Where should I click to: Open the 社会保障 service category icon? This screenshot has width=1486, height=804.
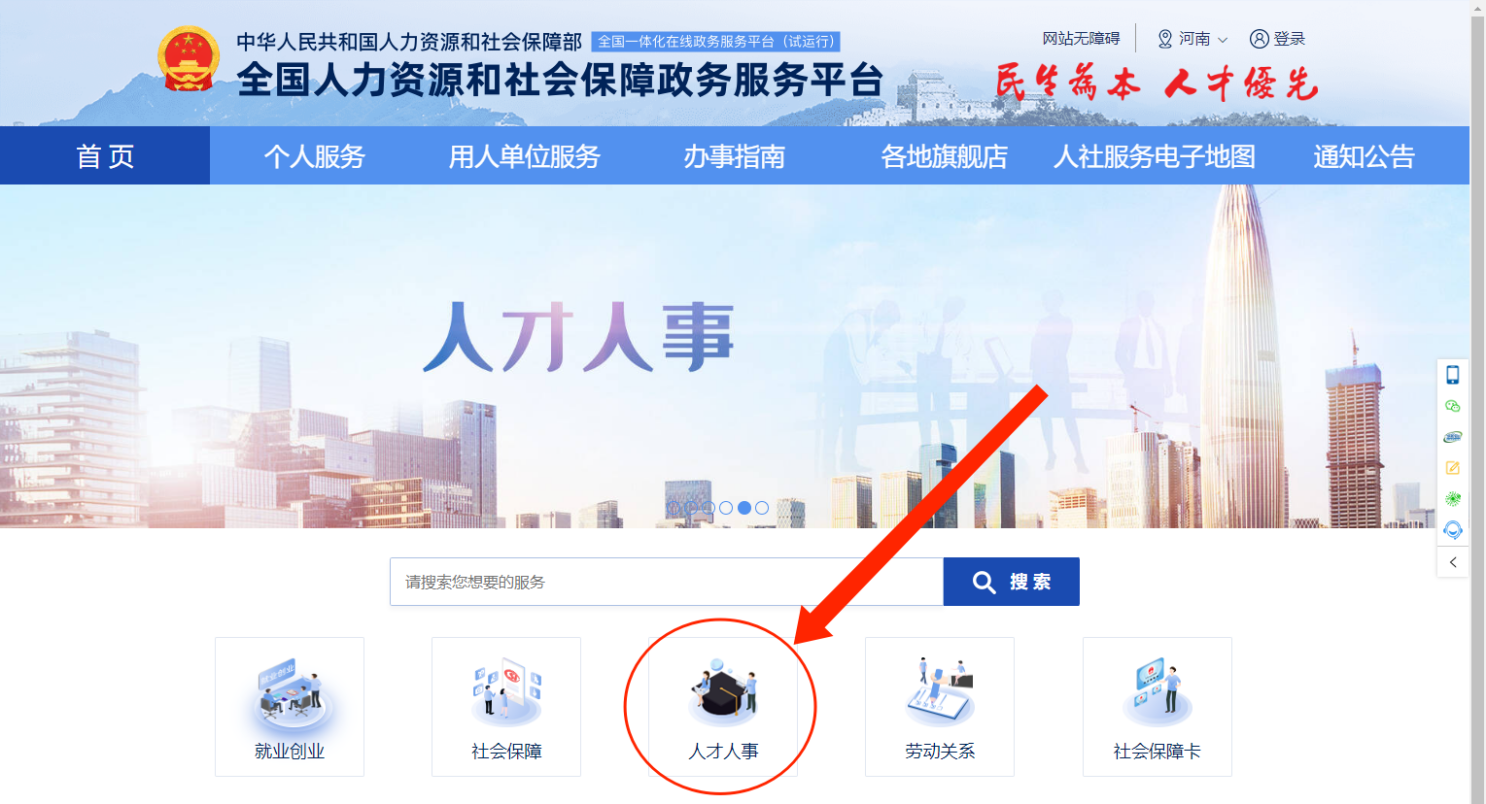[506, 707]
